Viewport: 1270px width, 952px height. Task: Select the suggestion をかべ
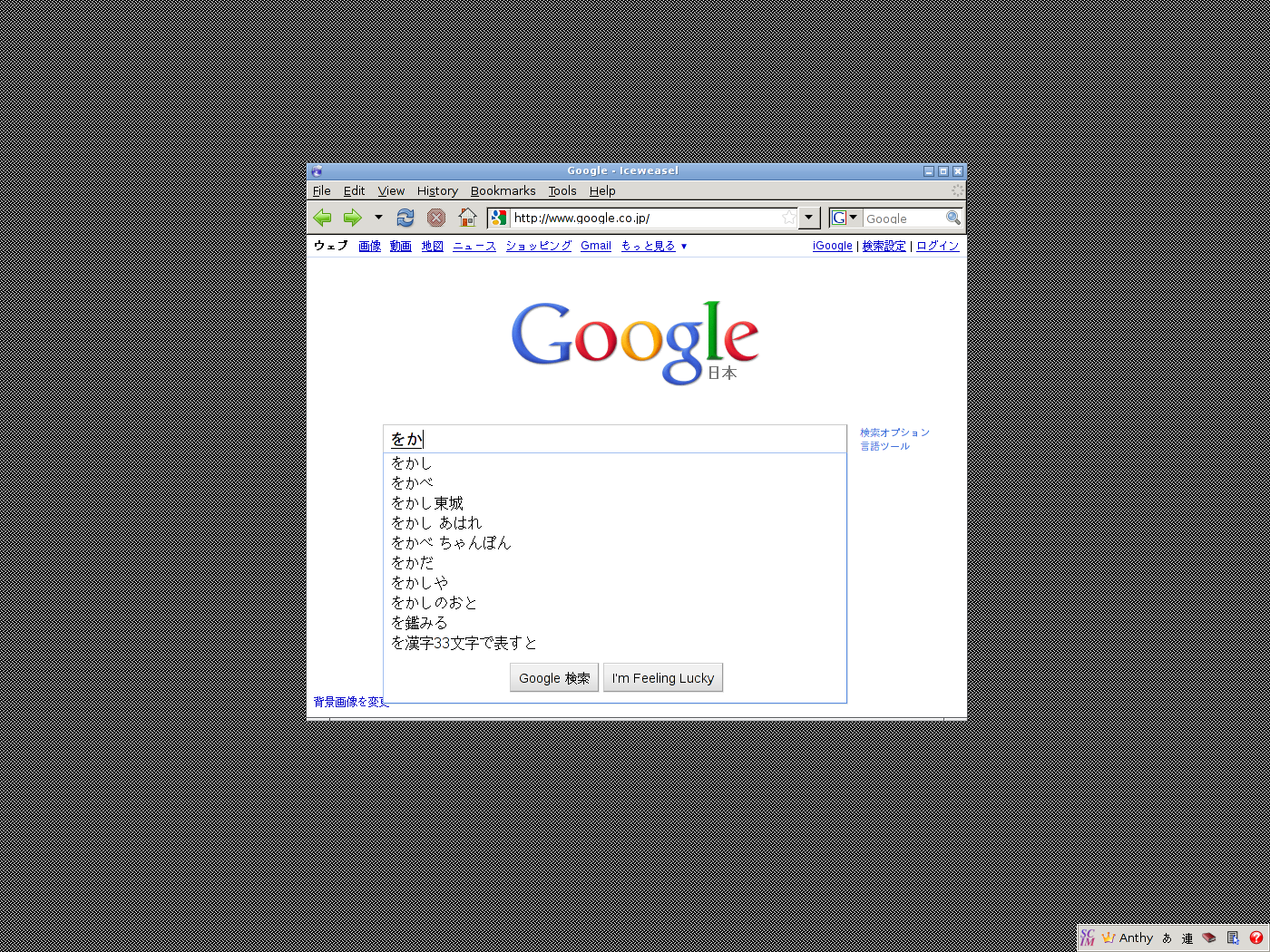pyautogui.click(x=615, y=483)
